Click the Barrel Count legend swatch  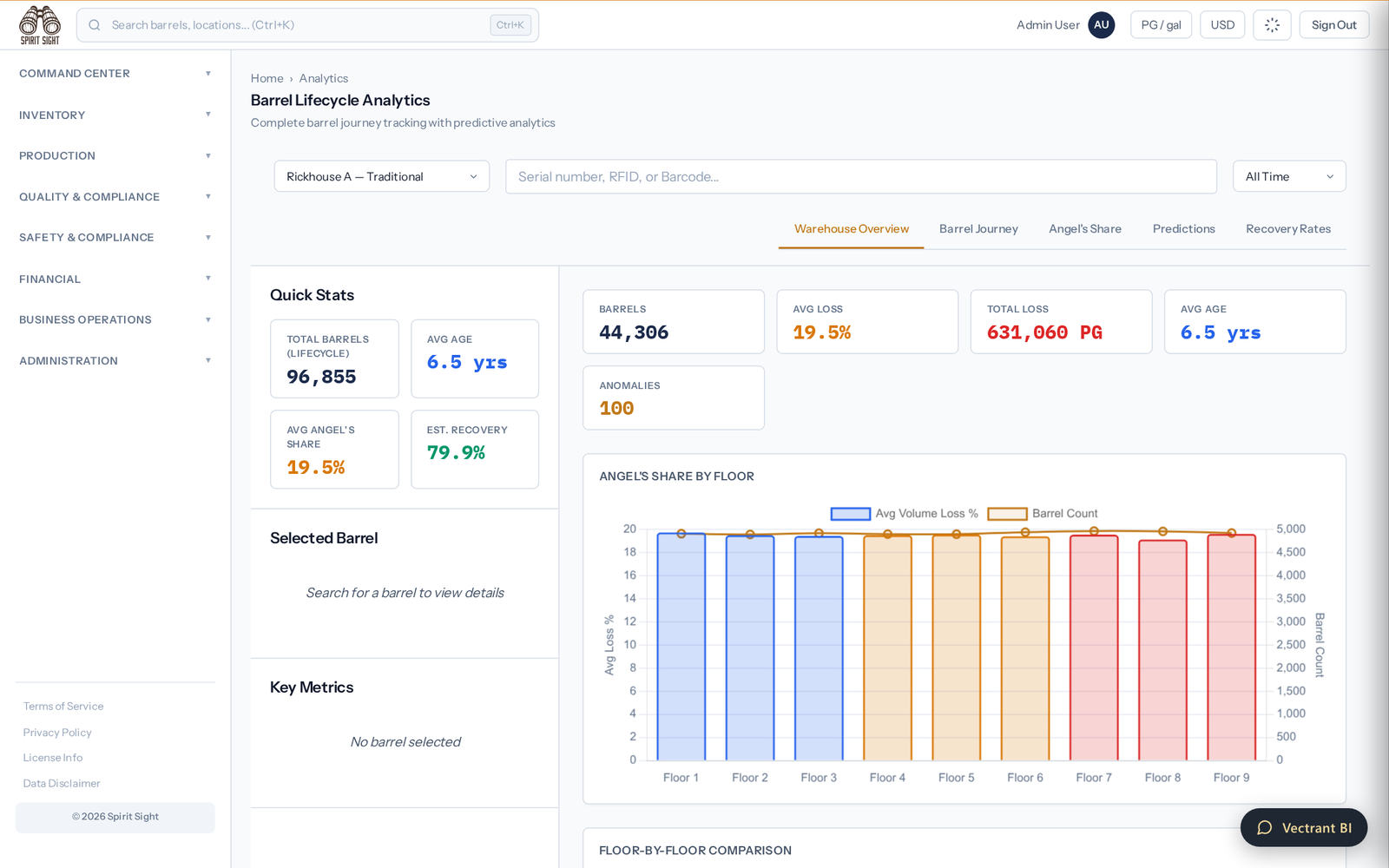[1007, 514]
